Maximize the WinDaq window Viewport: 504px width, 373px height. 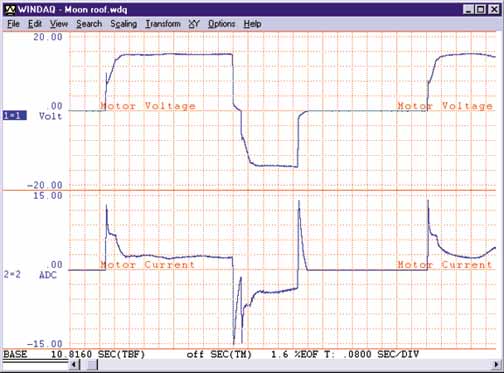481,10
